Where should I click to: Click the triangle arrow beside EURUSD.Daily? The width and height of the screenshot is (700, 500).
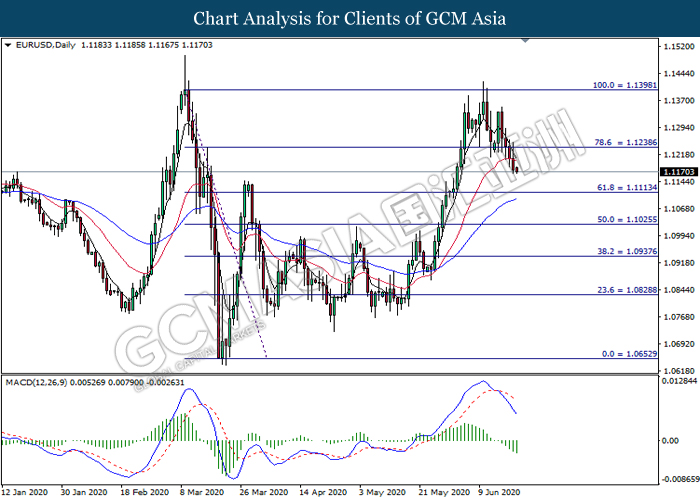coord(8,46)
